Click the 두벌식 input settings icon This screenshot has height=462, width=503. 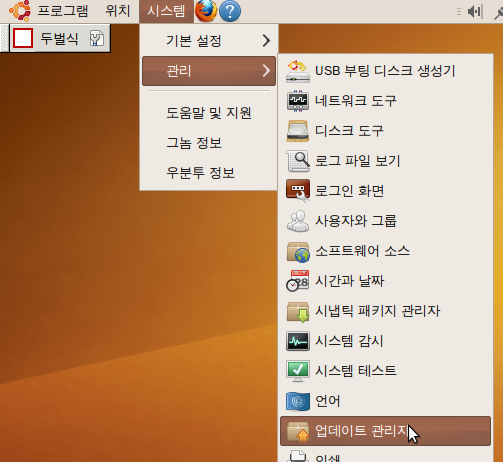pyautogui.click(x=97, y=38)
